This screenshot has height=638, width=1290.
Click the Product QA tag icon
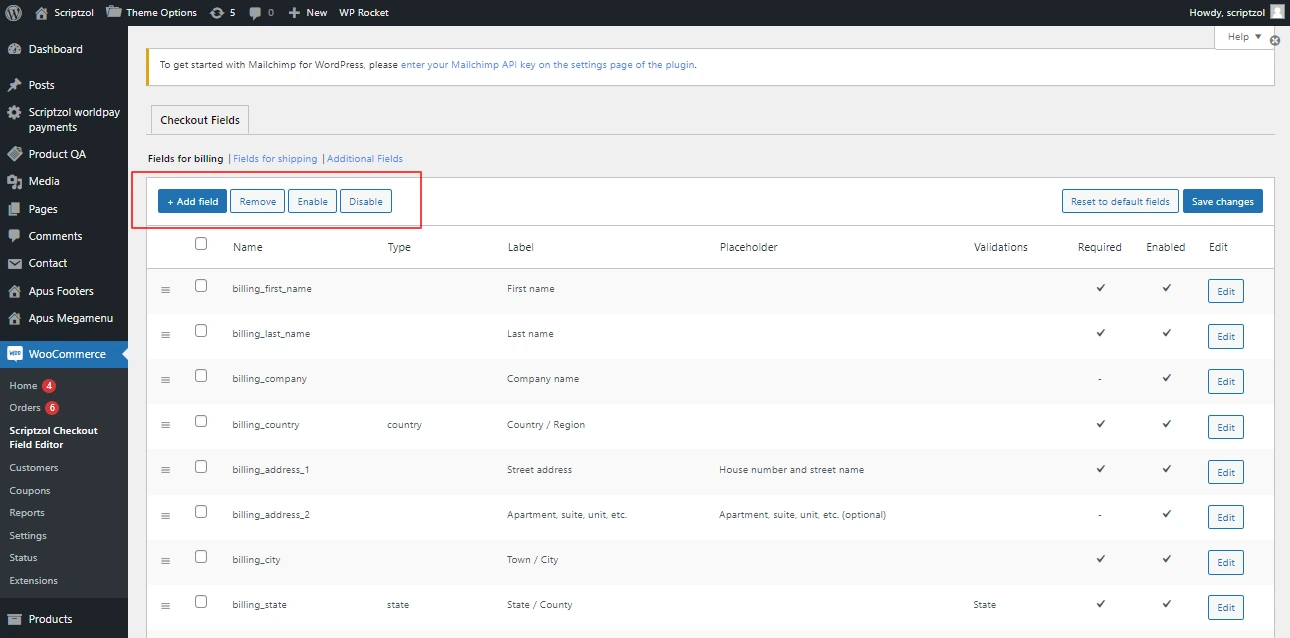[x=15, y=154]
